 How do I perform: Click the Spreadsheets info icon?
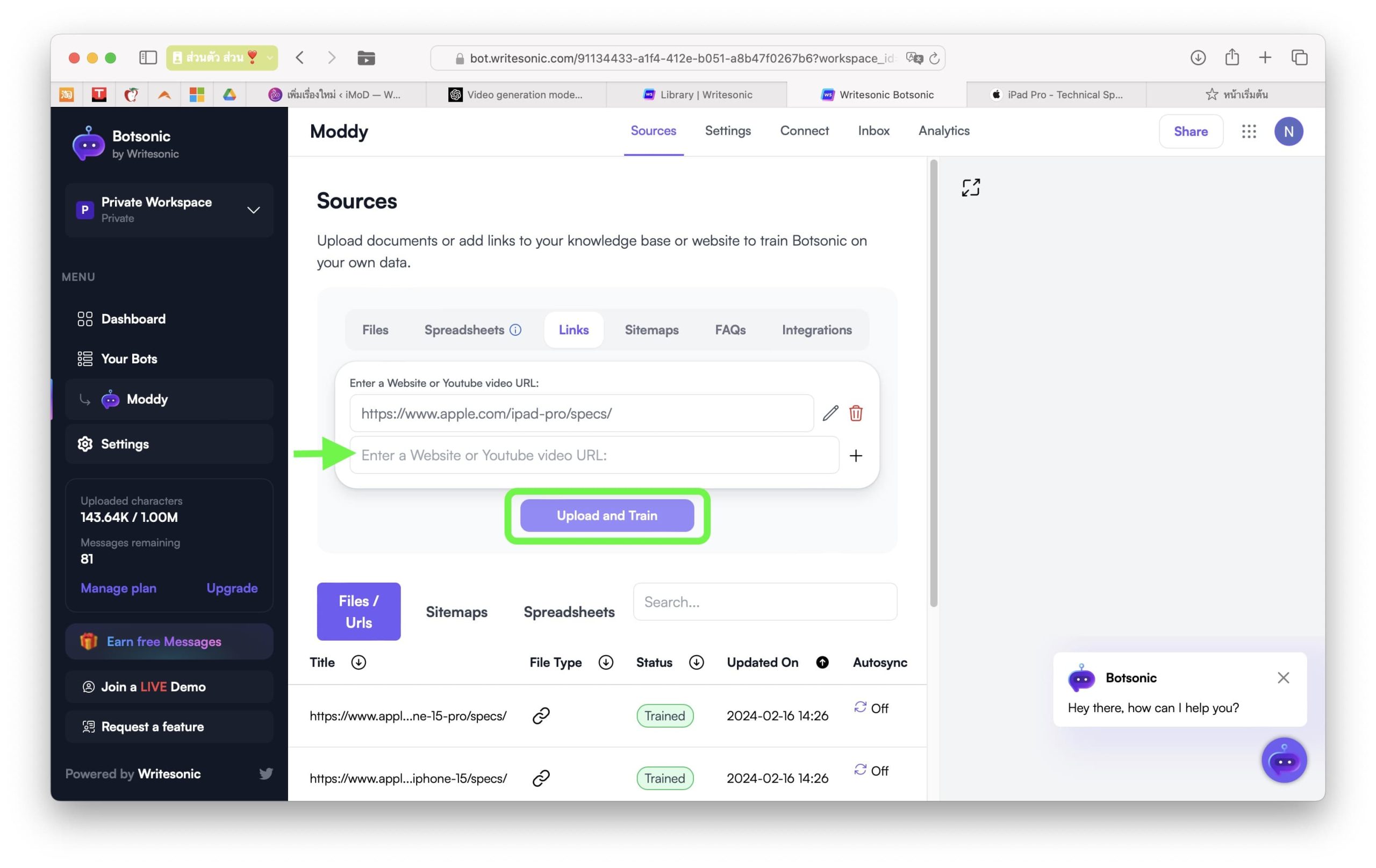pos(515,329)
